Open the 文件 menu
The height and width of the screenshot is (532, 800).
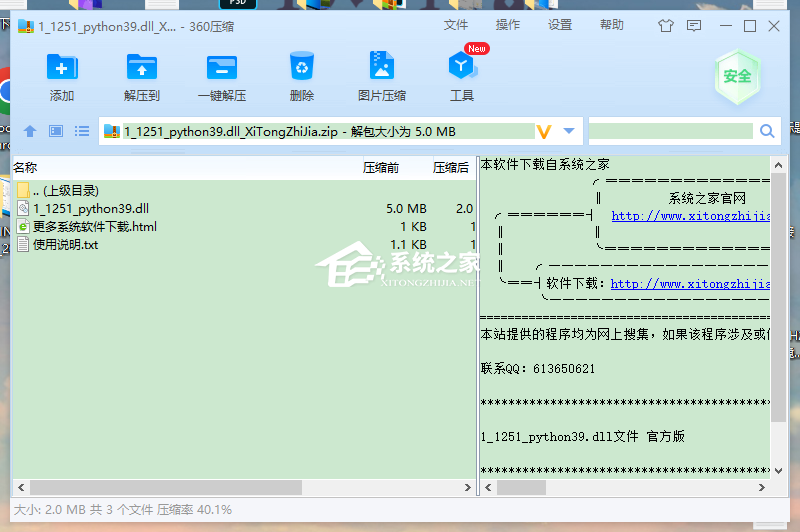pos(456,25)
